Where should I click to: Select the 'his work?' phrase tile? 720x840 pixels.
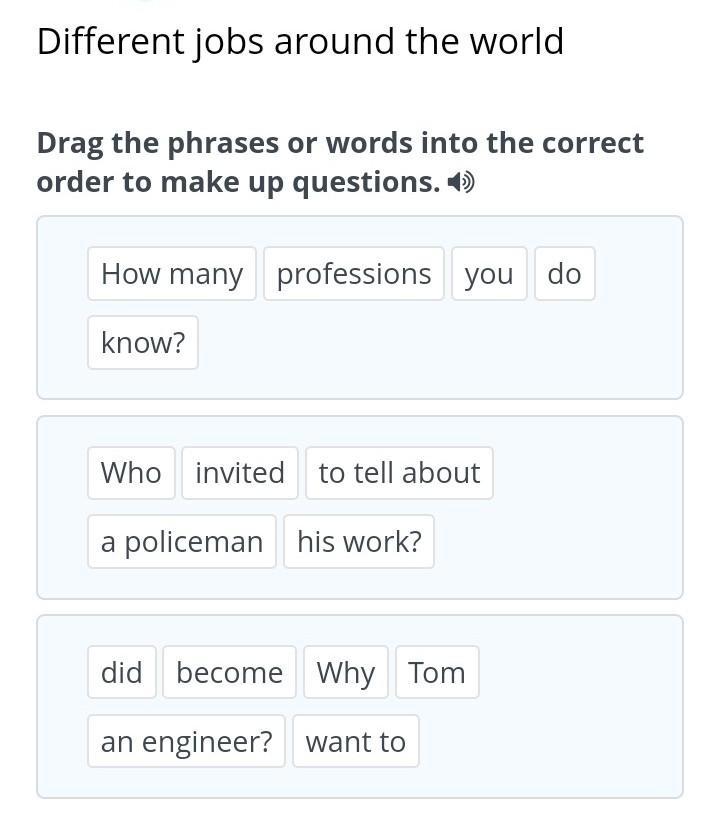pyautogui.click(x=359, y=541)
